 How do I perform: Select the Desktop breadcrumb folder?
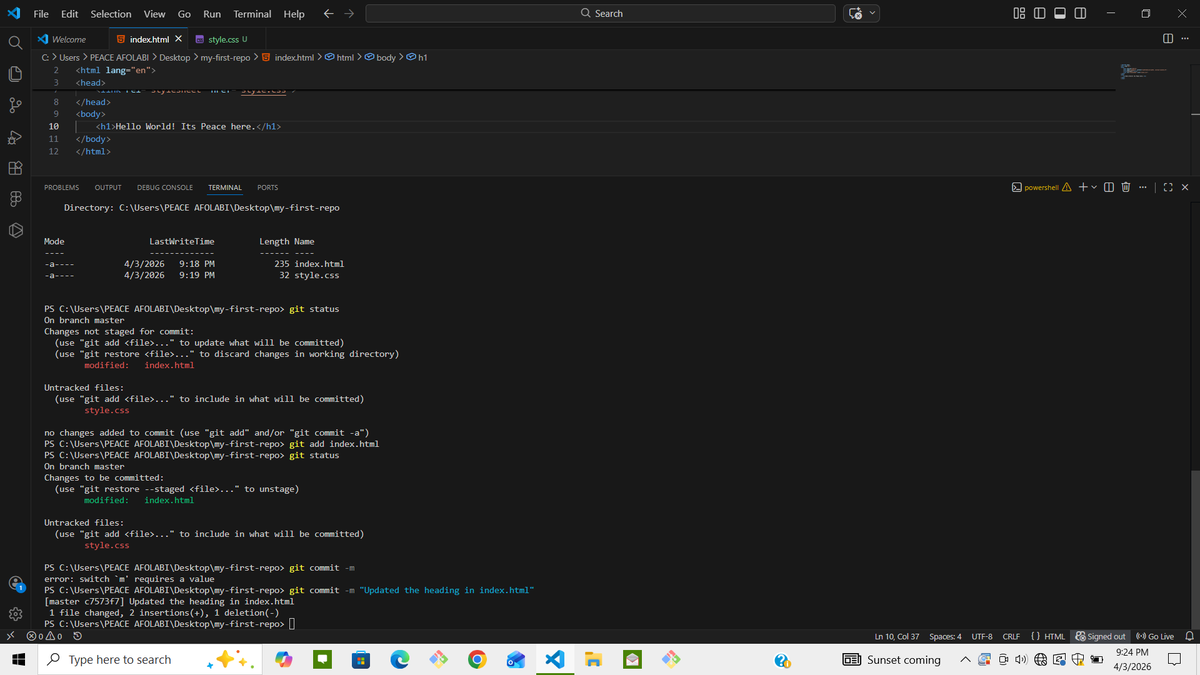coord(175,57)
